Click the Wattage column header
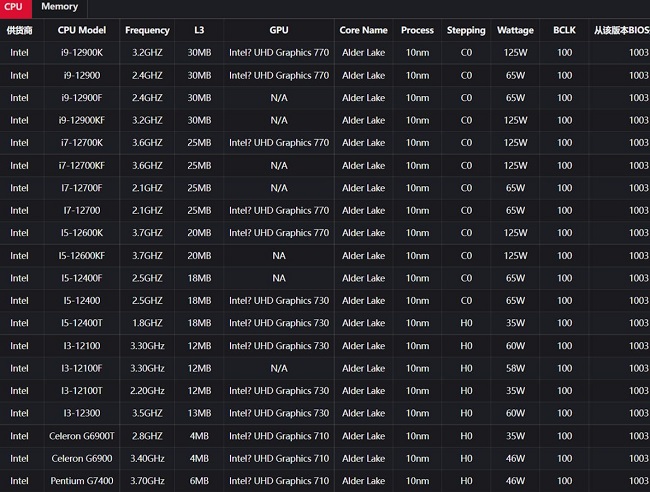Viewport: 650px width, 492px height. [x=515, y=30]
